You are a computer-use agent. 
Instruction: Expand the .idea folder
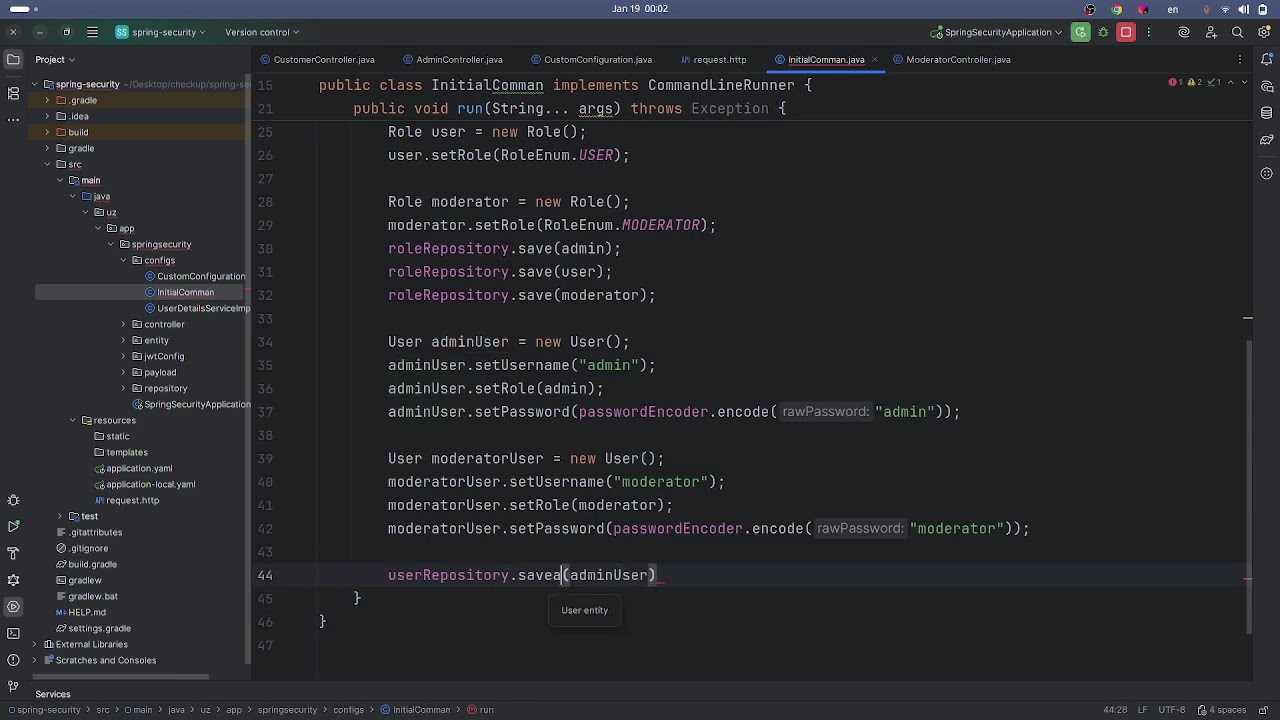point(47,116)
